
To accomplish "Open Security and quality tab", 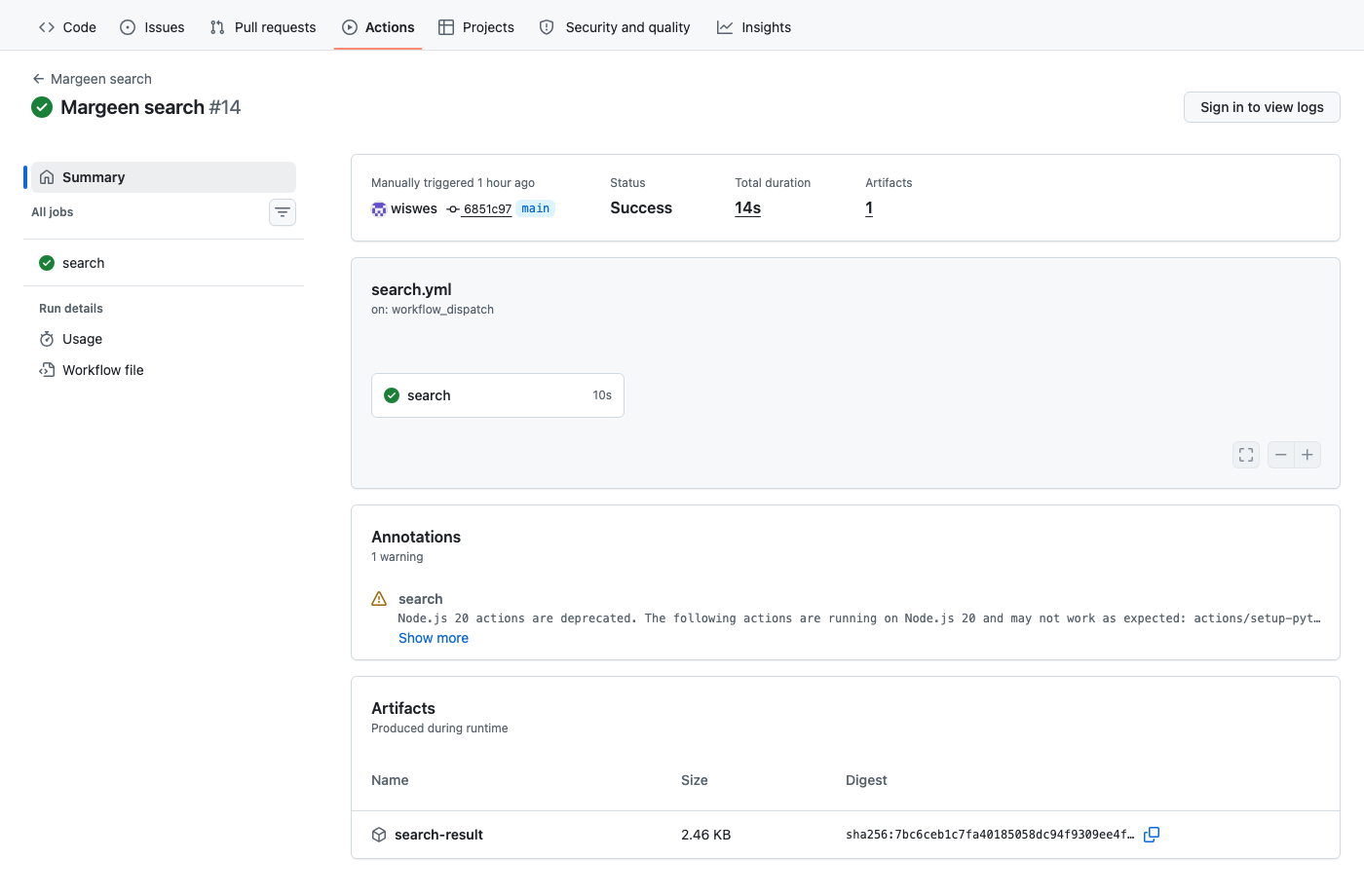I will coord(615,27).
